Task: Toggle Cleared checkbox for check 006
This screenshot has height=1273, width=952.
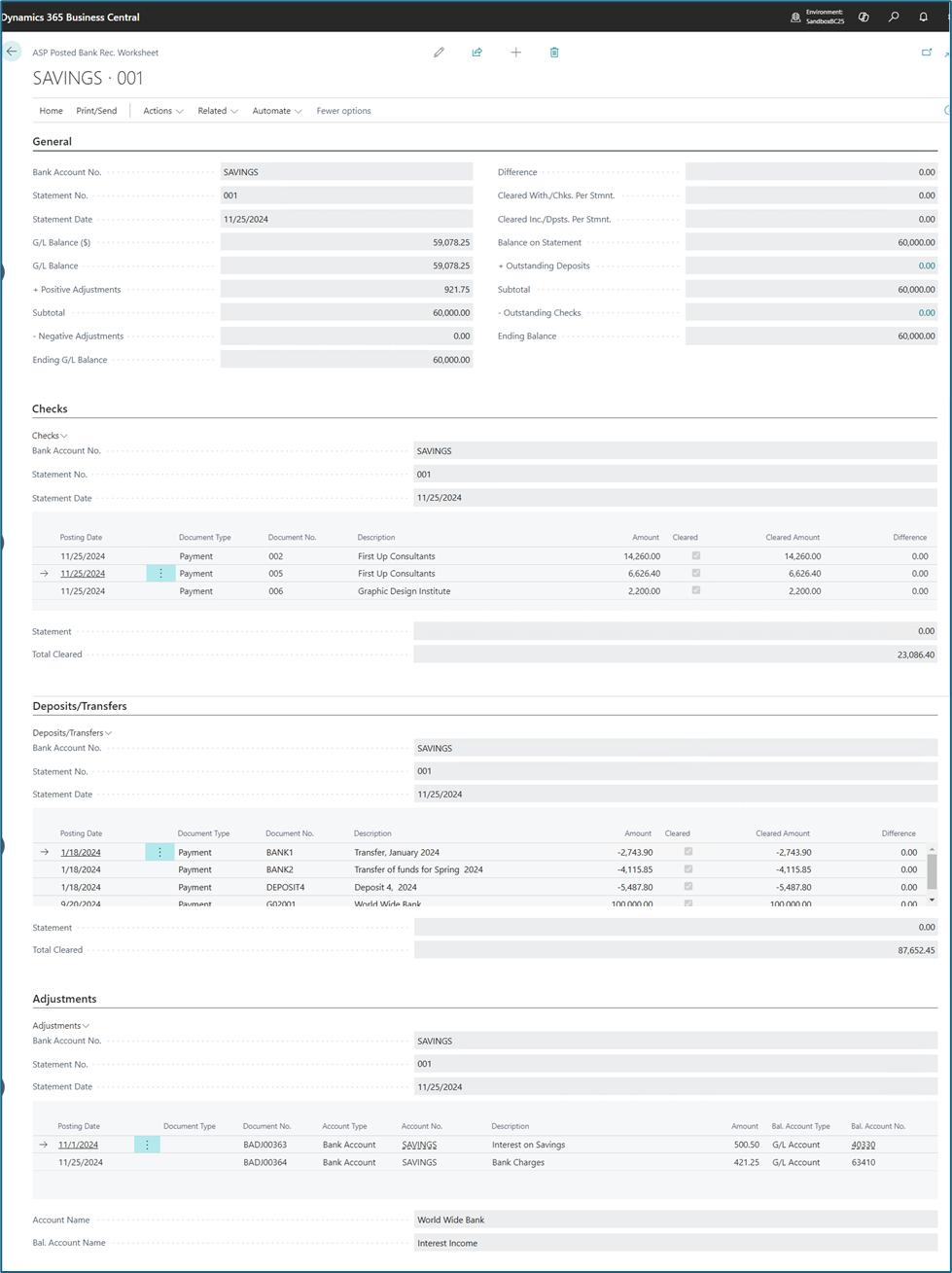Action: [x=695, y=590]
